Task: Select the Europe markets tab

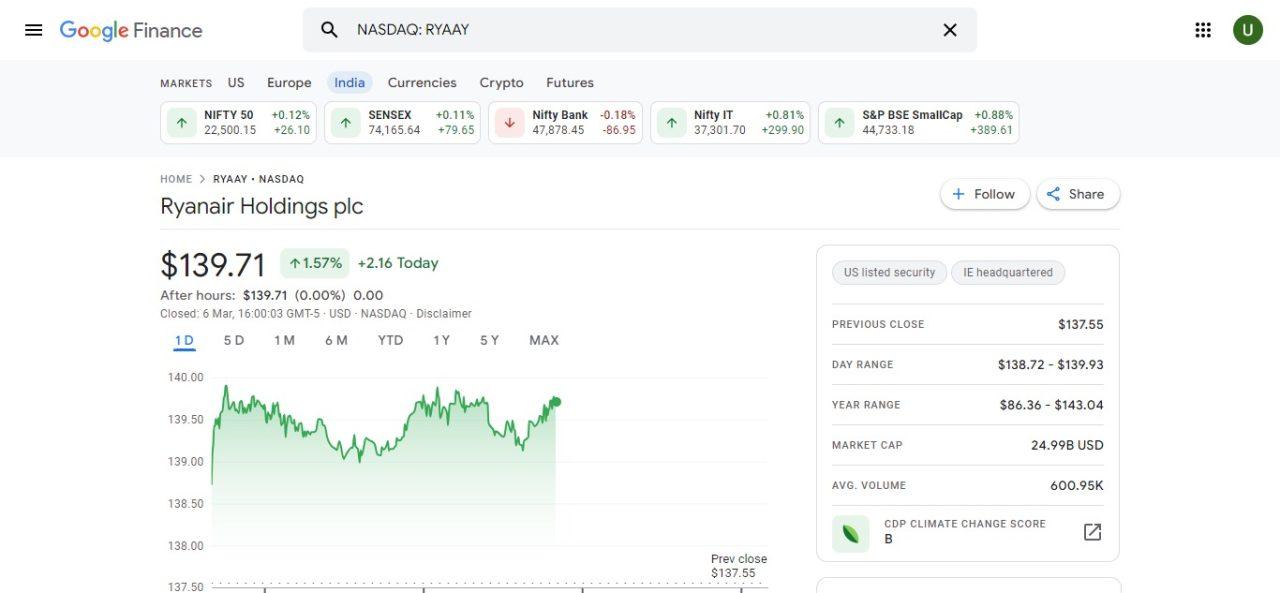Action: pos(289,83)
